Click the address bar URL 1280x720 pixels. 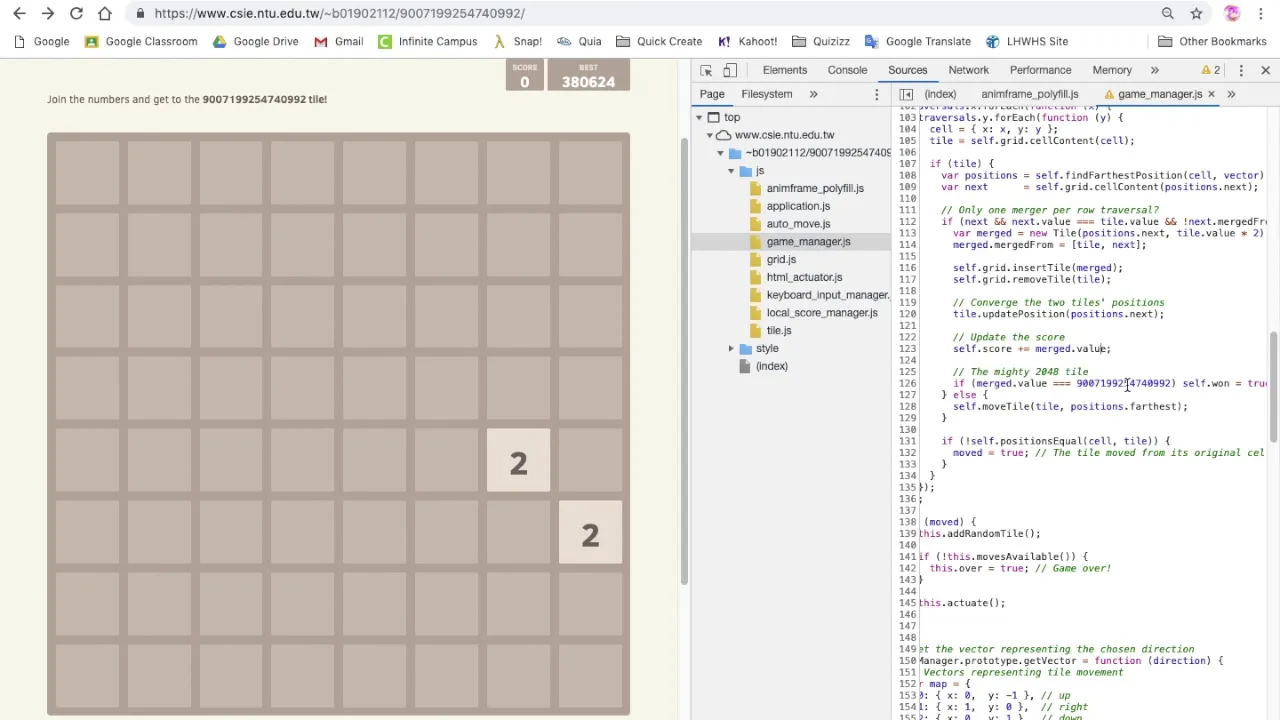coord(339,13)
